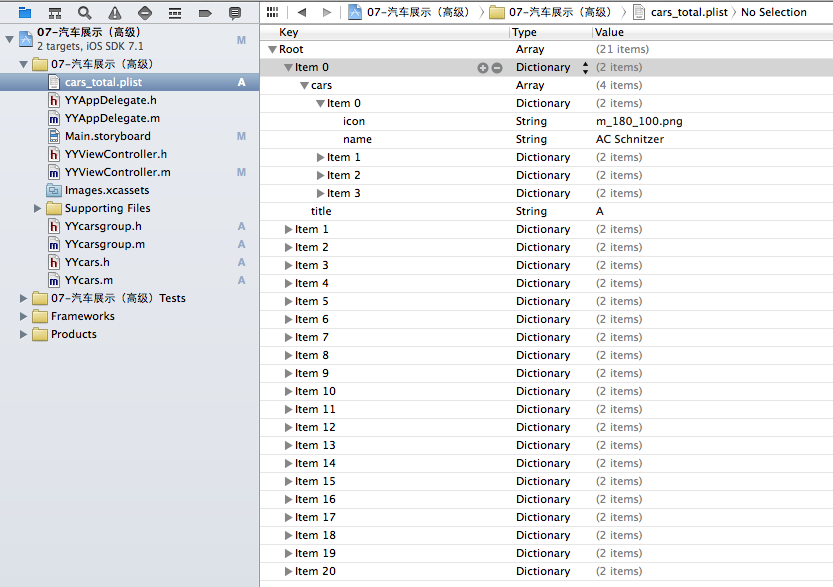The height and width of the screenshot is (587, 833).
Task: Expand the Frameworks group
Action: [24, 317]
